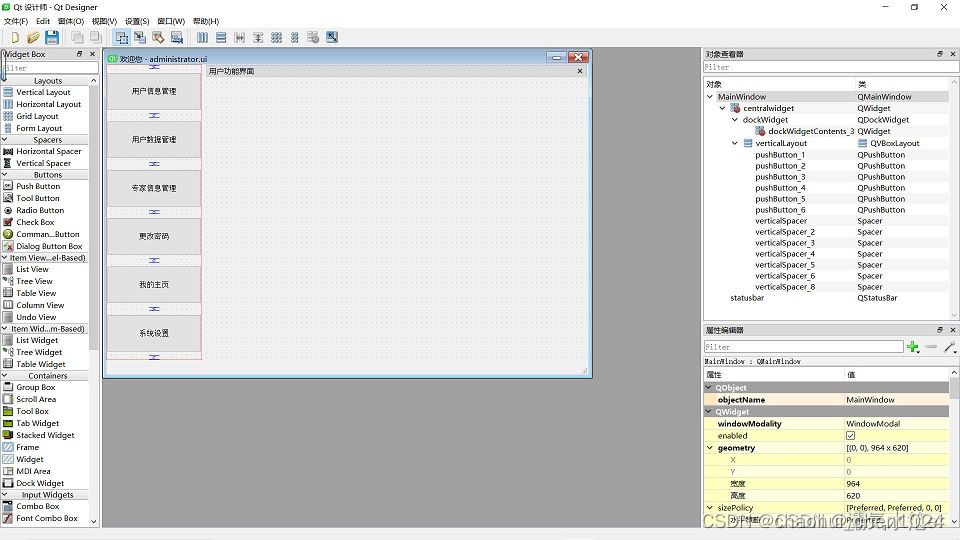Apply Lay Out Vertically toolbar icon
The height and width of the screenshot is (540, 960).
(x=221, y=37)
